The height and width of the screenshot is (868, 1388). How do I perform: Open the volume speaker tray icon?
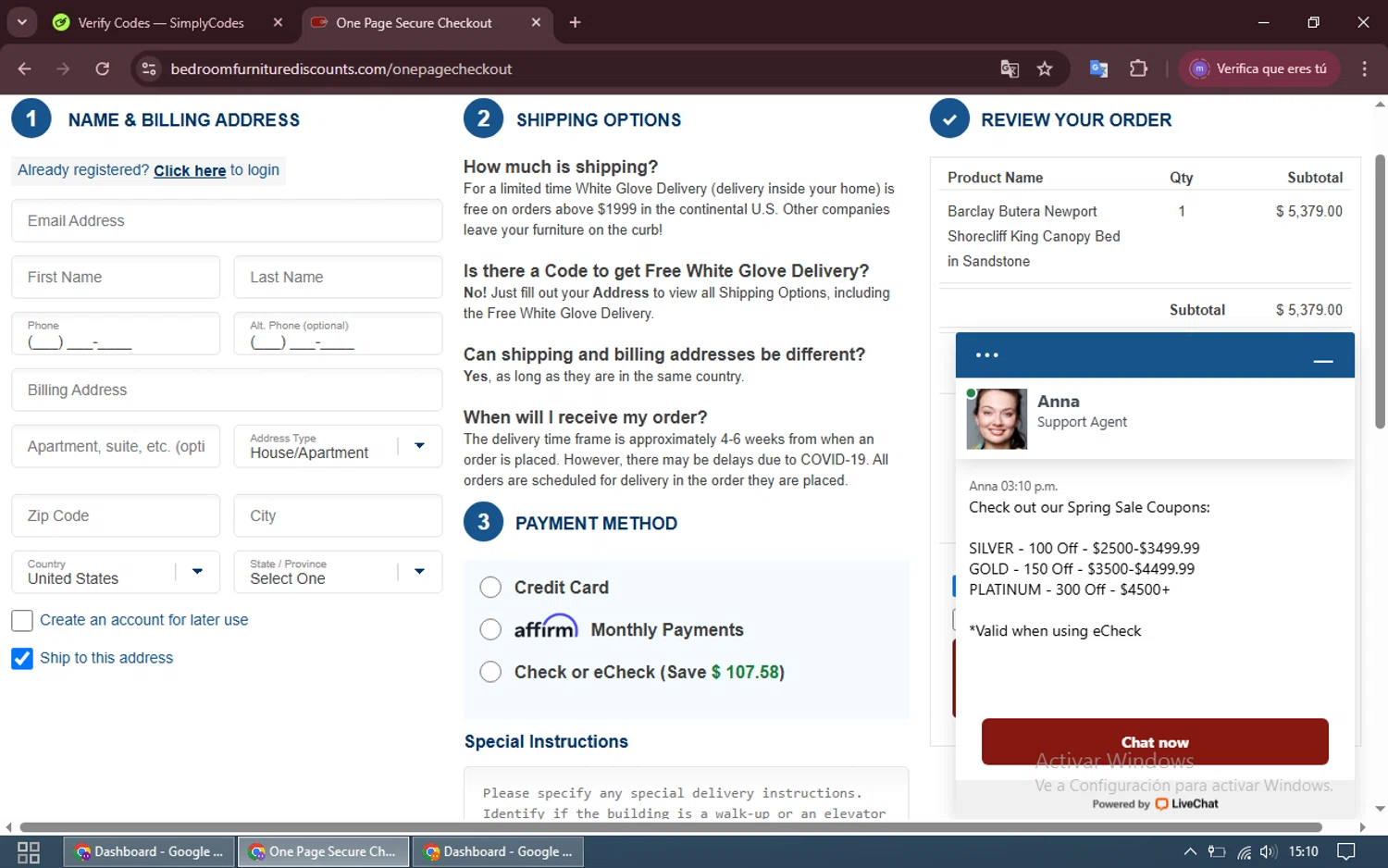pos(1268,852)
